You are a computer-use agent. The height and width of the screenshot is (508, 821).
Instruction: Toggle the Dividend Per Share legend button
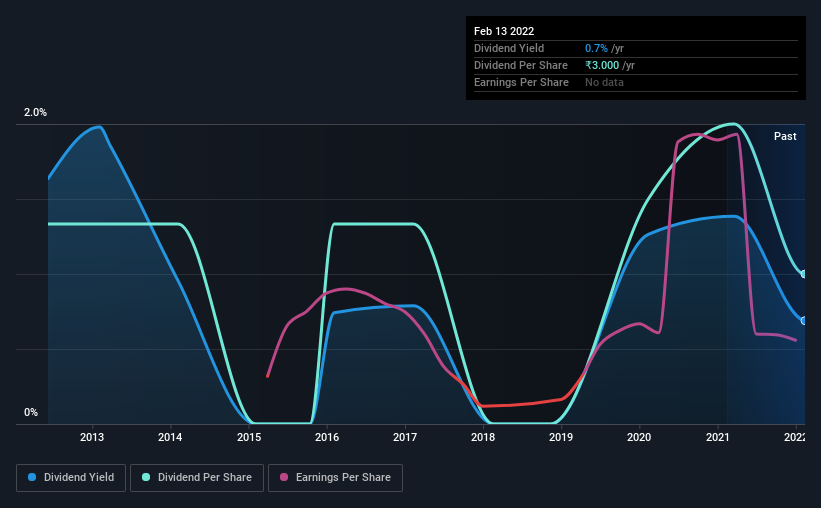(197, 478)
